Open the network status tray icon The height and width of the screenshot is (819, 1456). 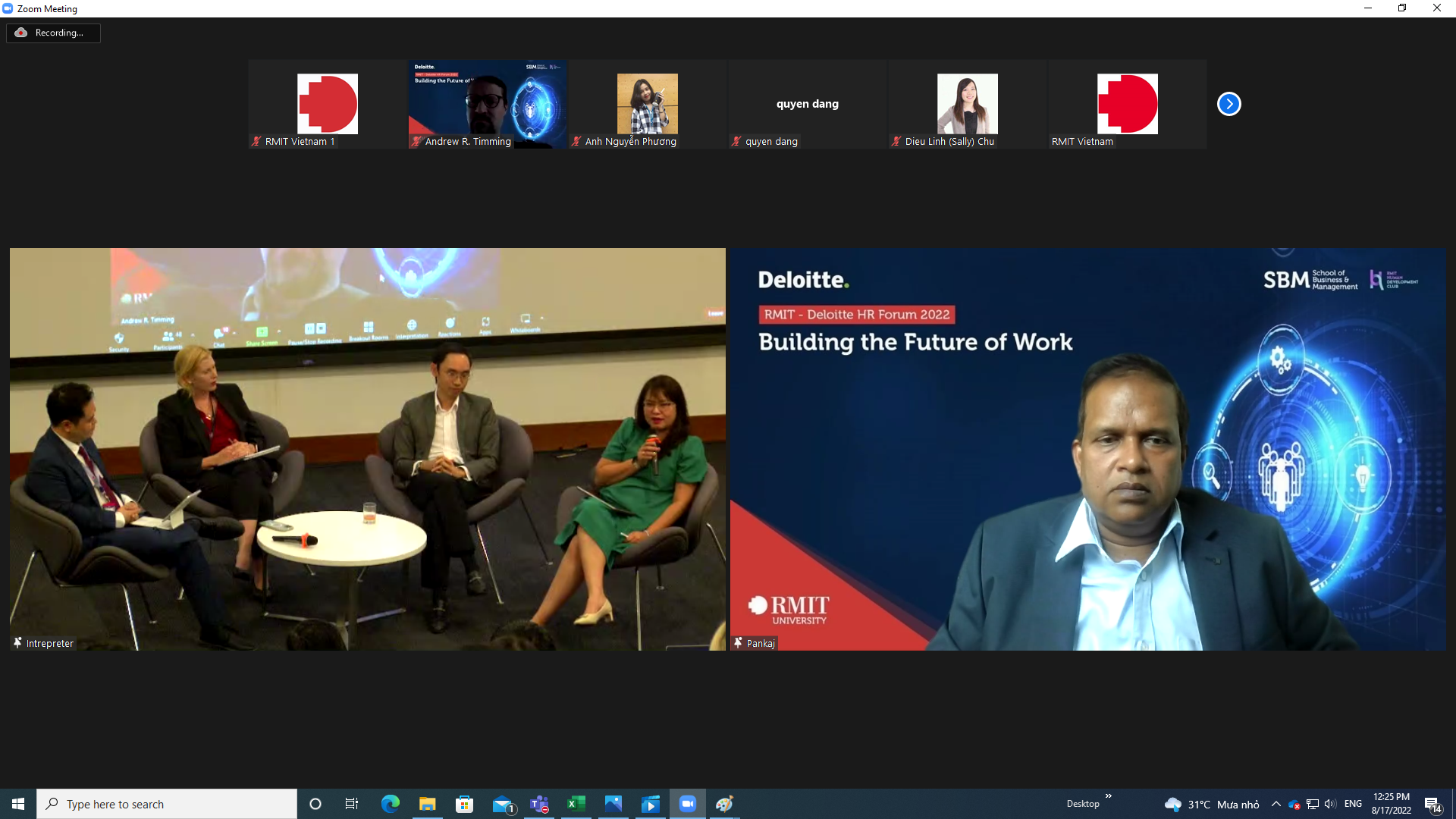1313,804
